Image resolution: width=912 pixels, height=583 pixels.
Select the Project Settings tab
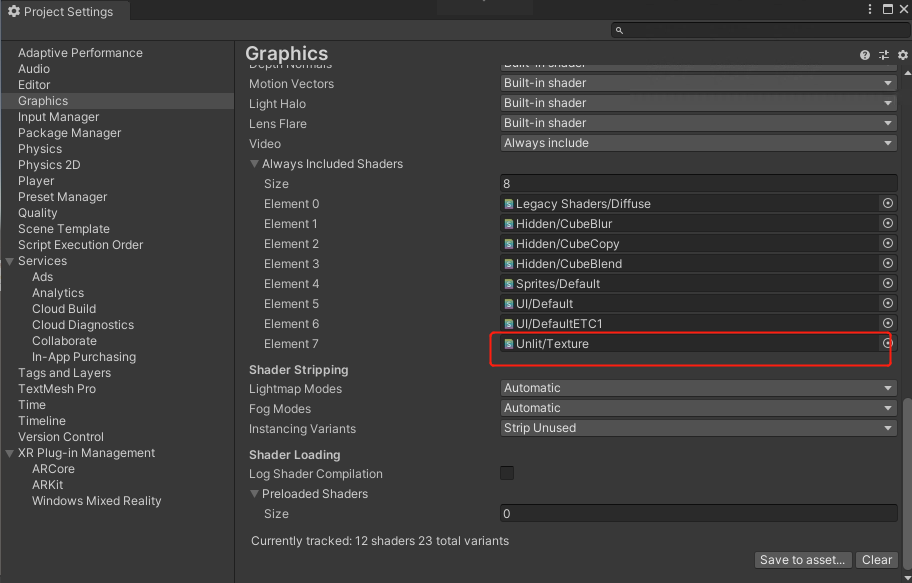pyautogui.click(x=65, y=11)
